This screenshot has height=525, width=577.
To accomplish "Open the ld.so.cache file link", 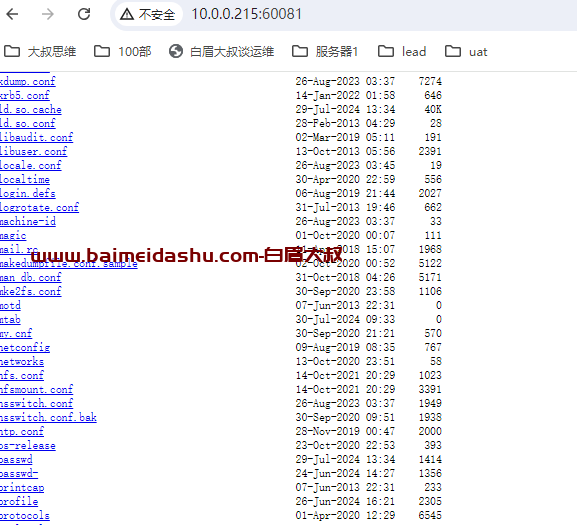I will click(x=31, y=110).
